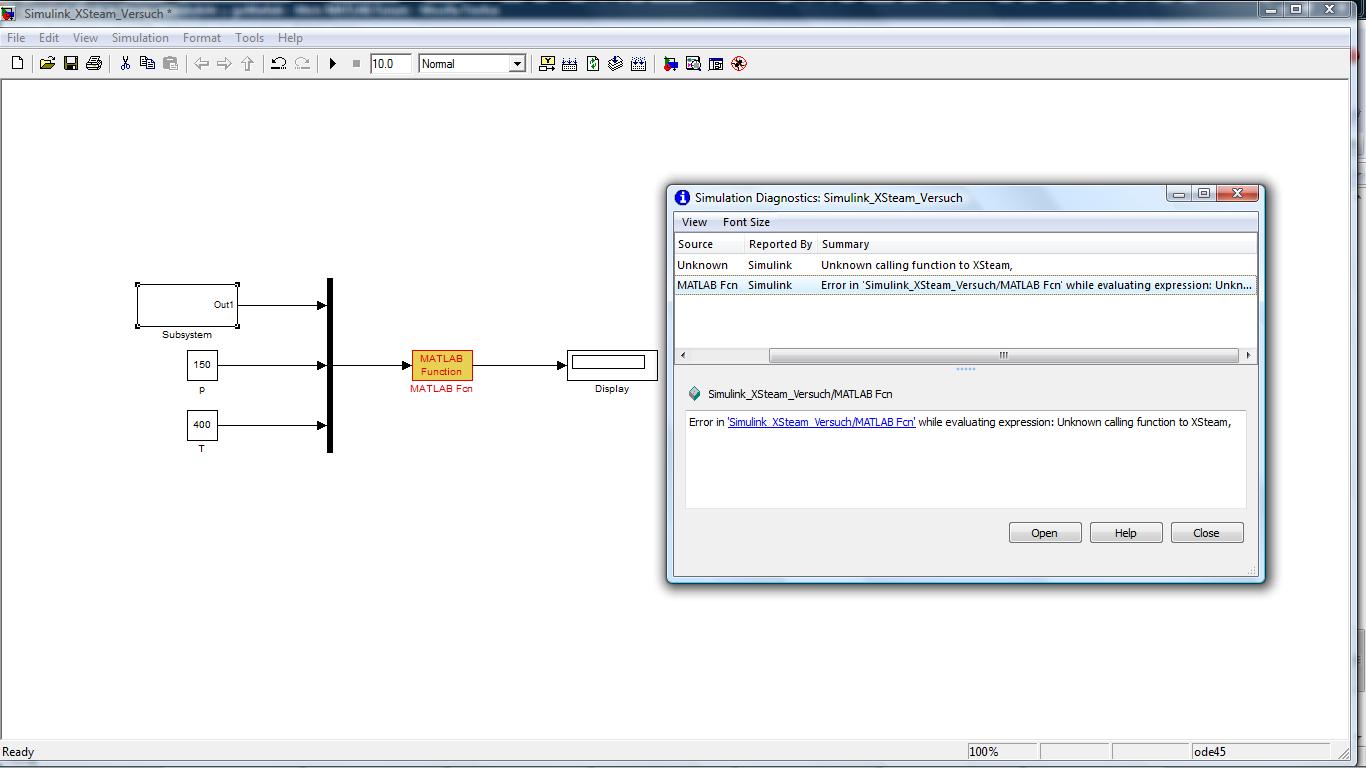This screenshot has width=1366, height=768.
Task: Click the Open button in diagnostics dialog
Action: 1044,533
